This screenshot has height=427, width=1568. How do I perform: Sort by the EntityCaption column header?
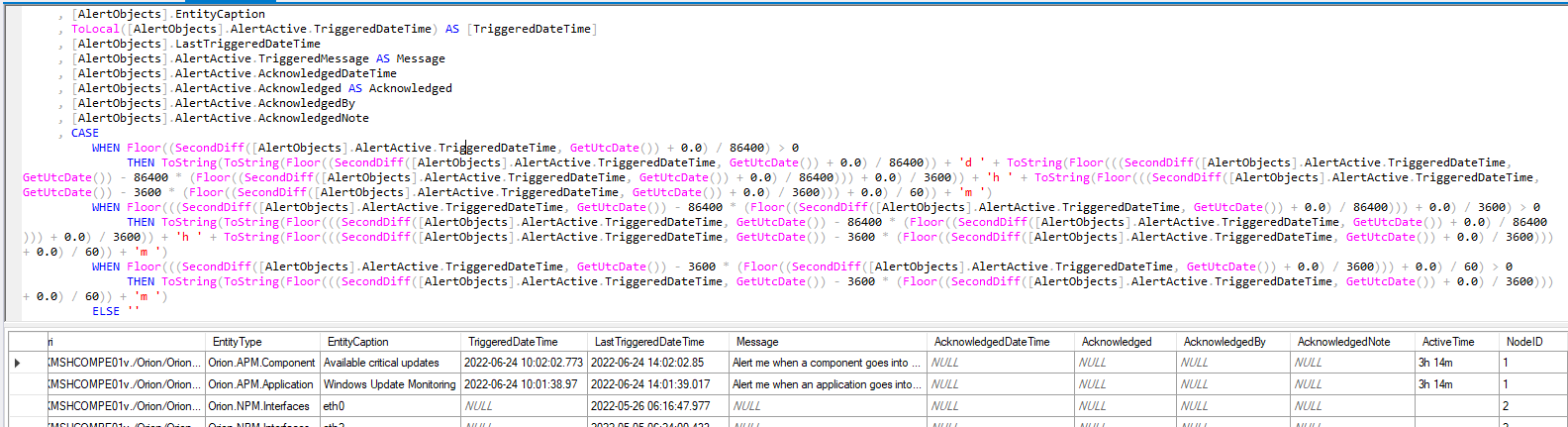coord(390,342)
